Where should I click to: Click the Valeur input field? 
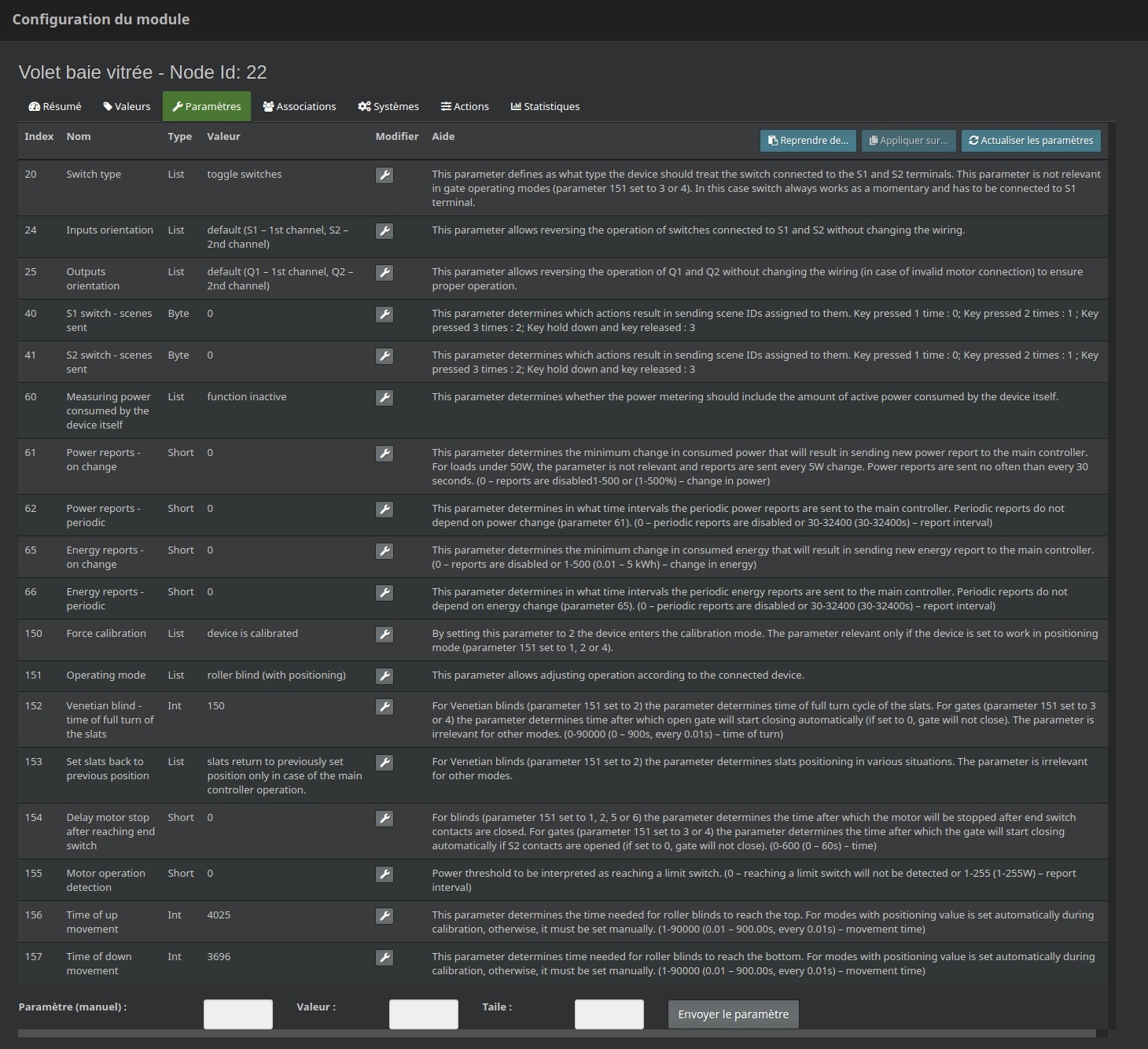(423, 1014)
